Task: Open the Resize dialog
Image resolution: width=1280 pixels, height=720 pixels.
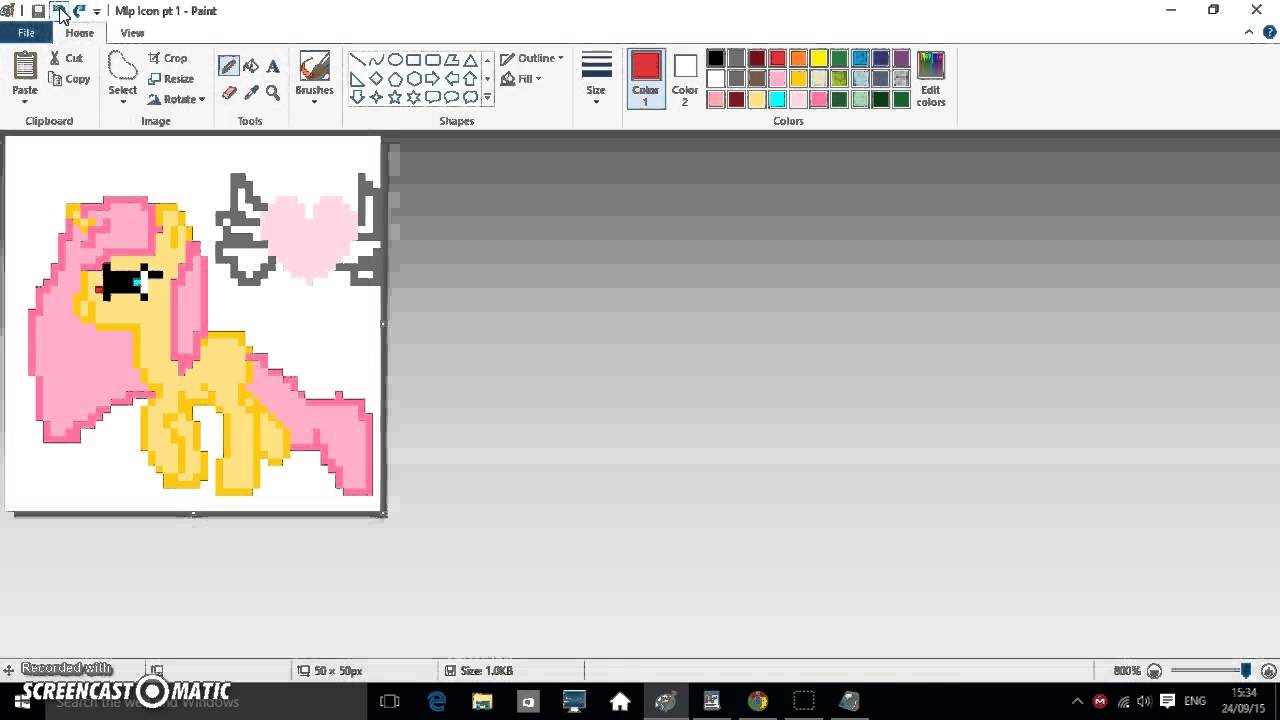Action: (171, 79)
